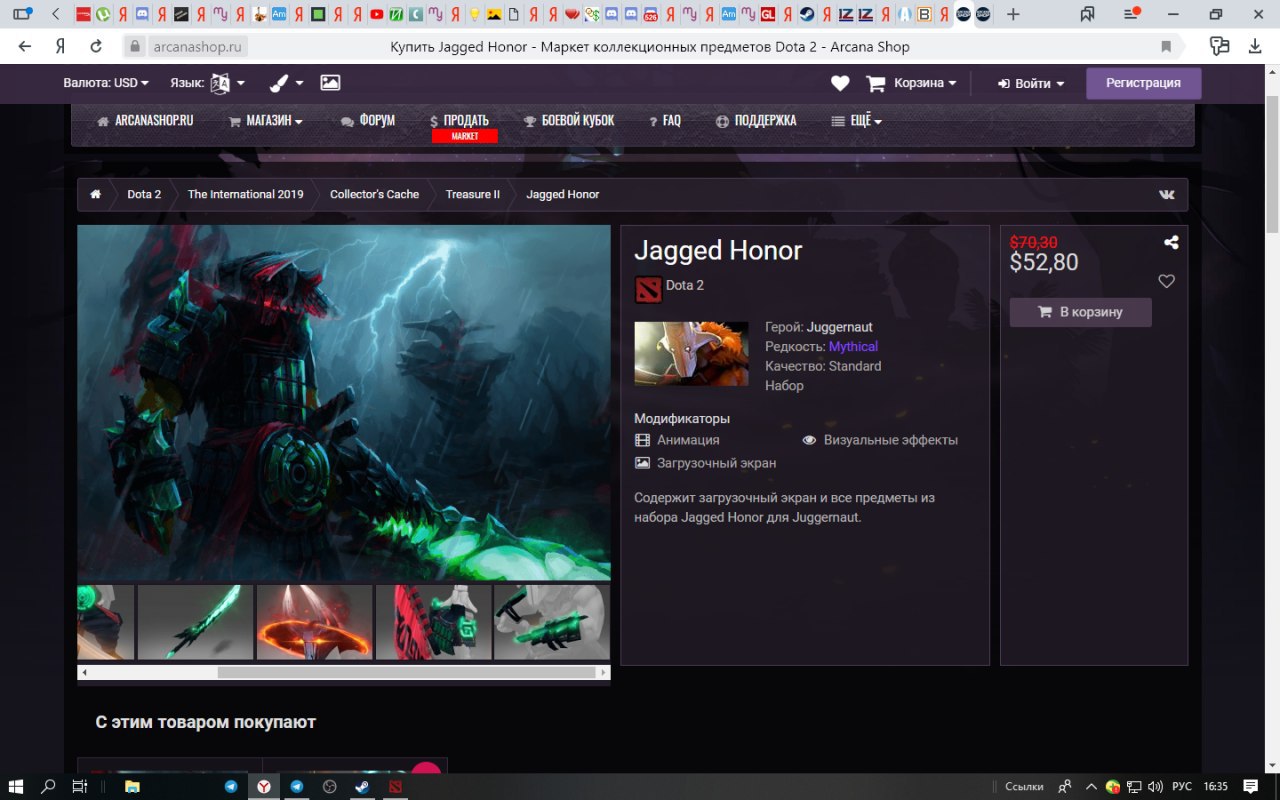Click the РУС keyboard language indicator
The image size is (1280, 800).
tap(1181, 787)
